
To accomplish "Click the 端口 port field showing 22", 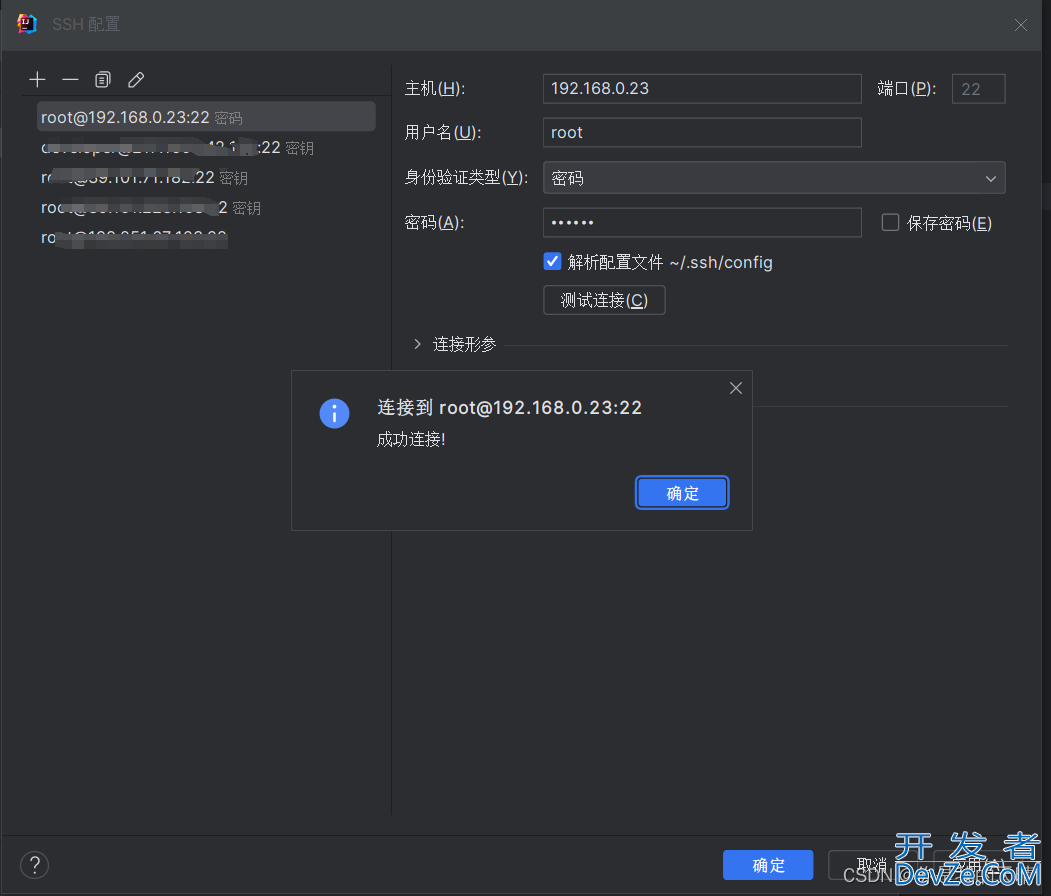I will (x=978, y=88).
